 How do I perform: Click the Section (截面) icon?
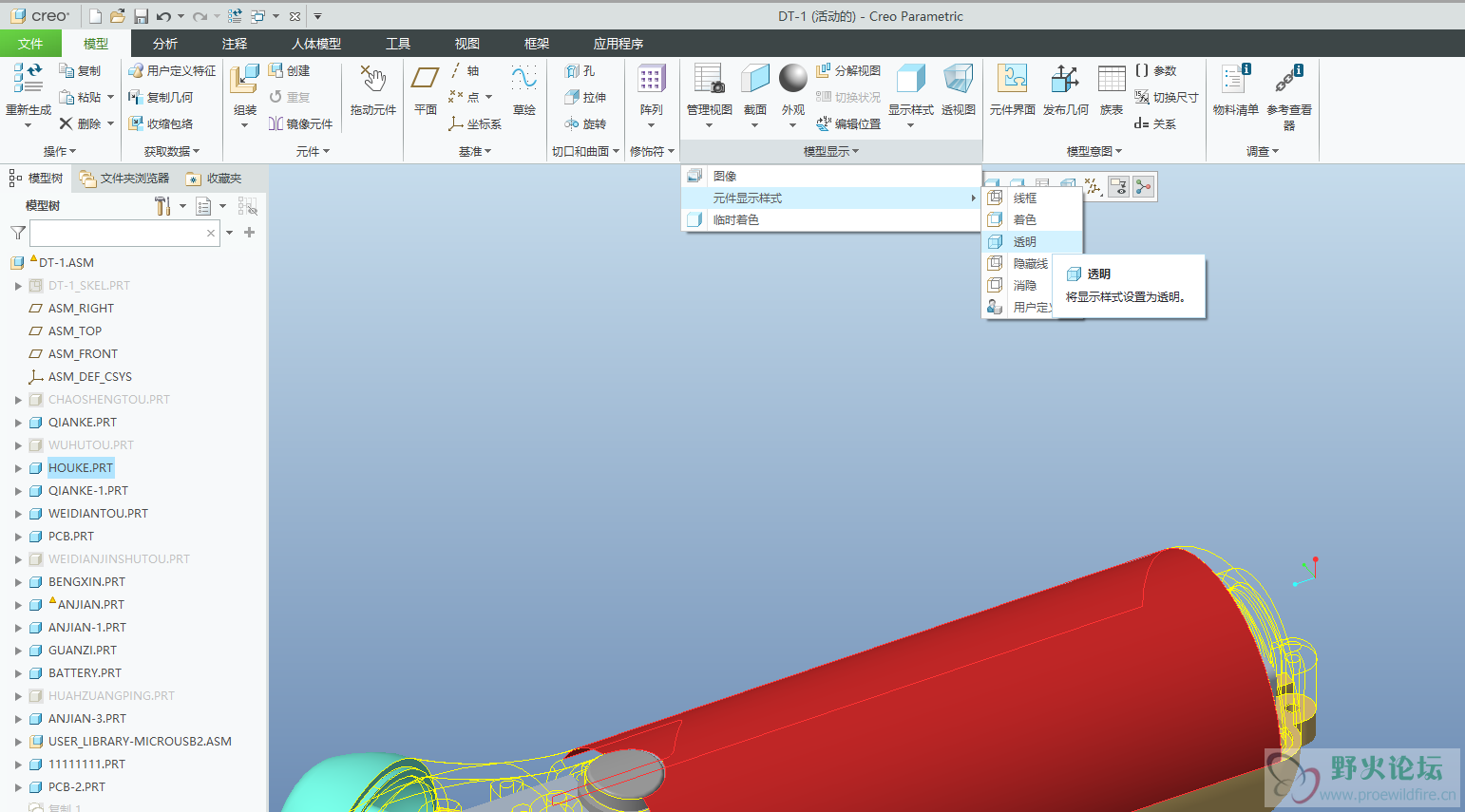(754, 78)
